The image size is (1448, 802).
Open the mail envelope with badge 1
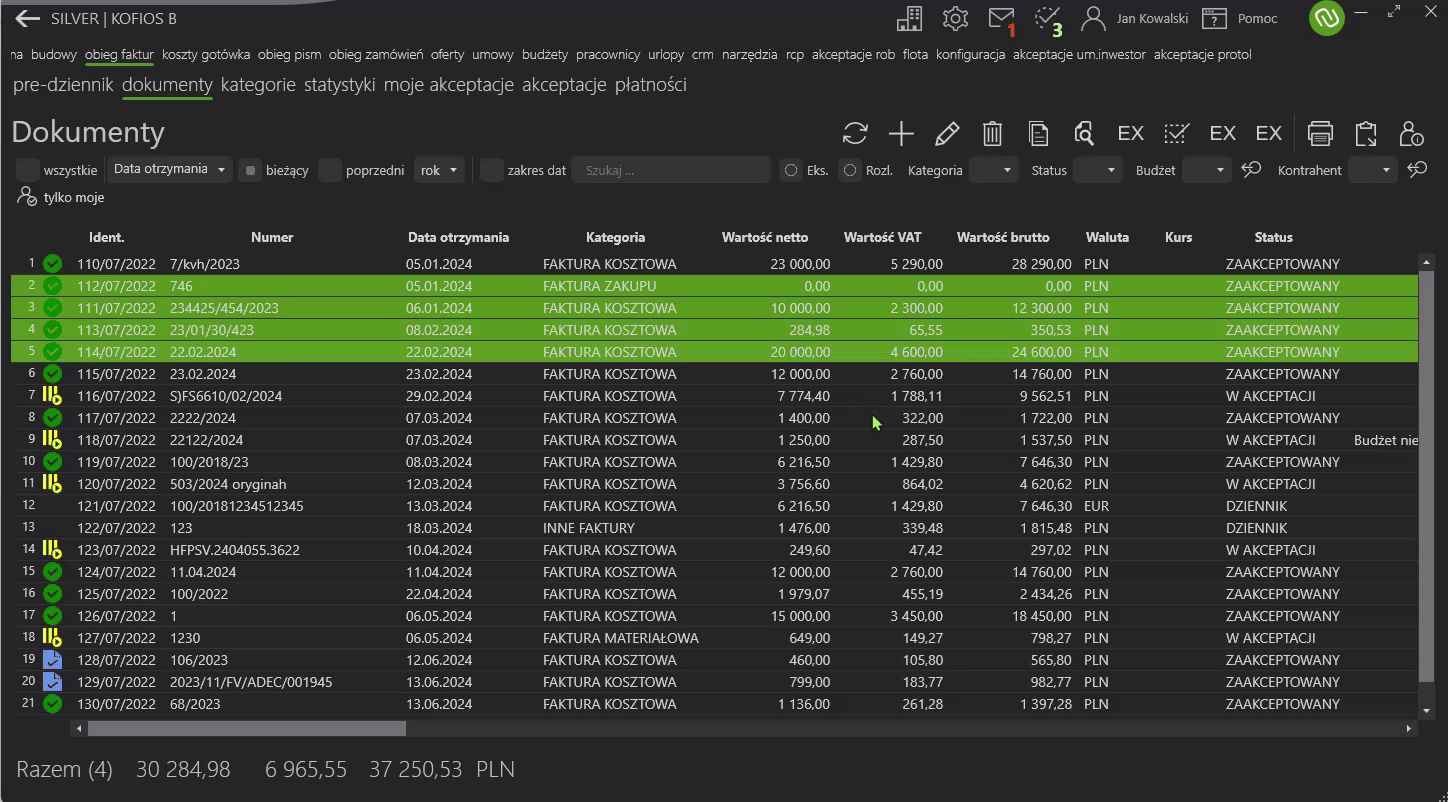pos(1001,19)
